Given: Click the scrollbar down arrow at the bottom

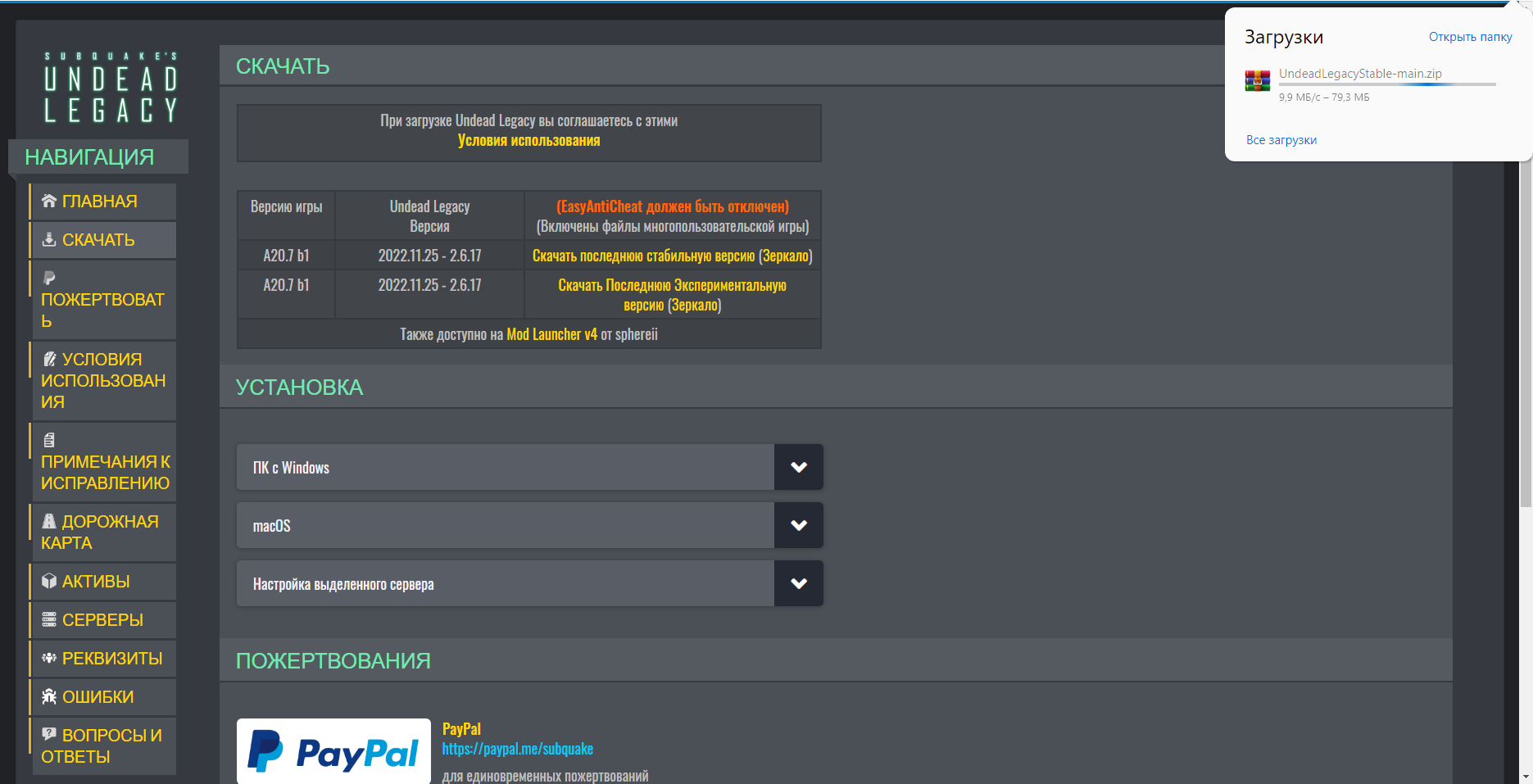Looking at the screenshot, I should (x=1526, y=777).
